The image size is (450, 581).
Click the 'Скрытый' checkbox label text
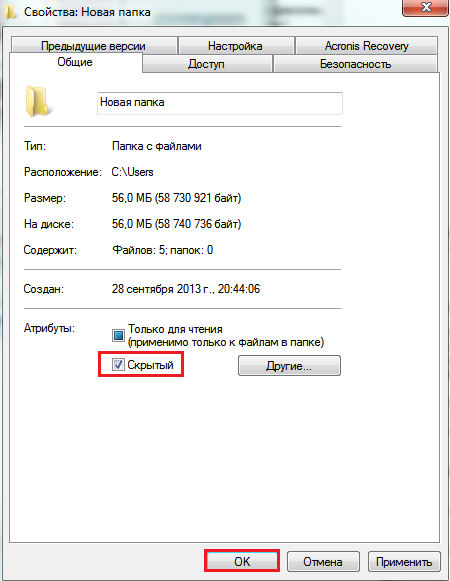pos(150,365)
